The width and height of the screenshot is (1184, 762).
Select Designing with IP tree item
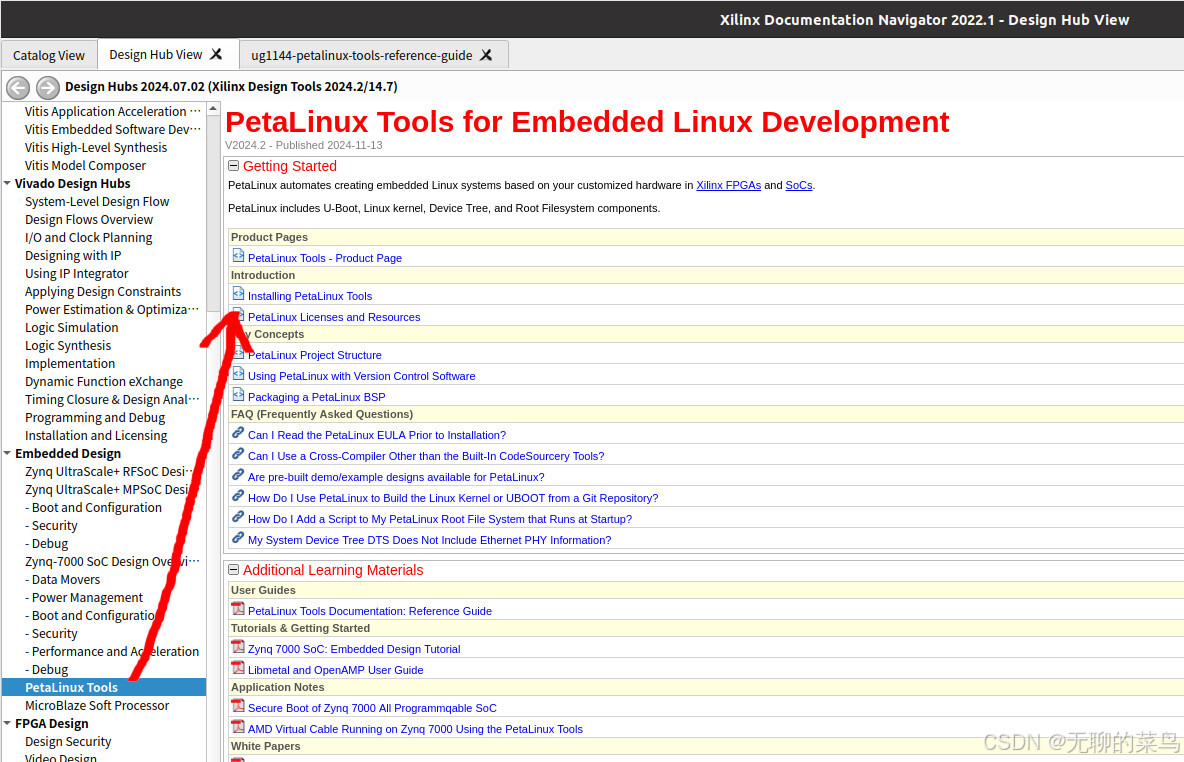(x=72, y=255)
